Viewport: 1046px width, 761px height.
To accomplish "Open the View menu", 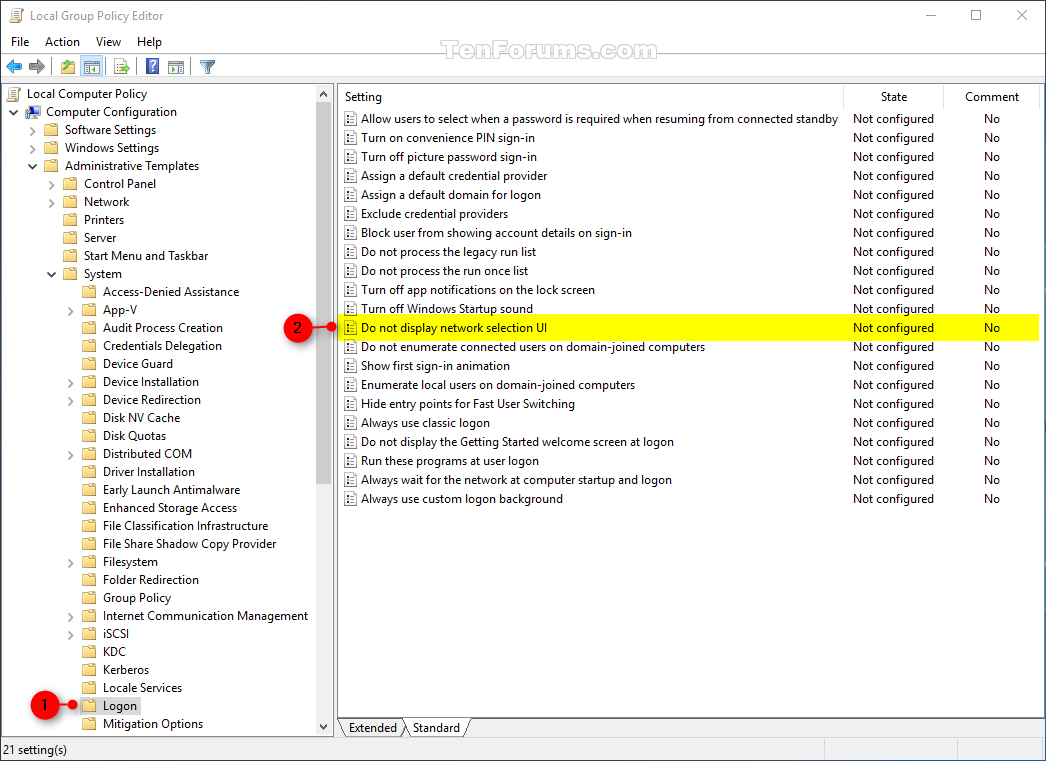I will coord(108,41).
